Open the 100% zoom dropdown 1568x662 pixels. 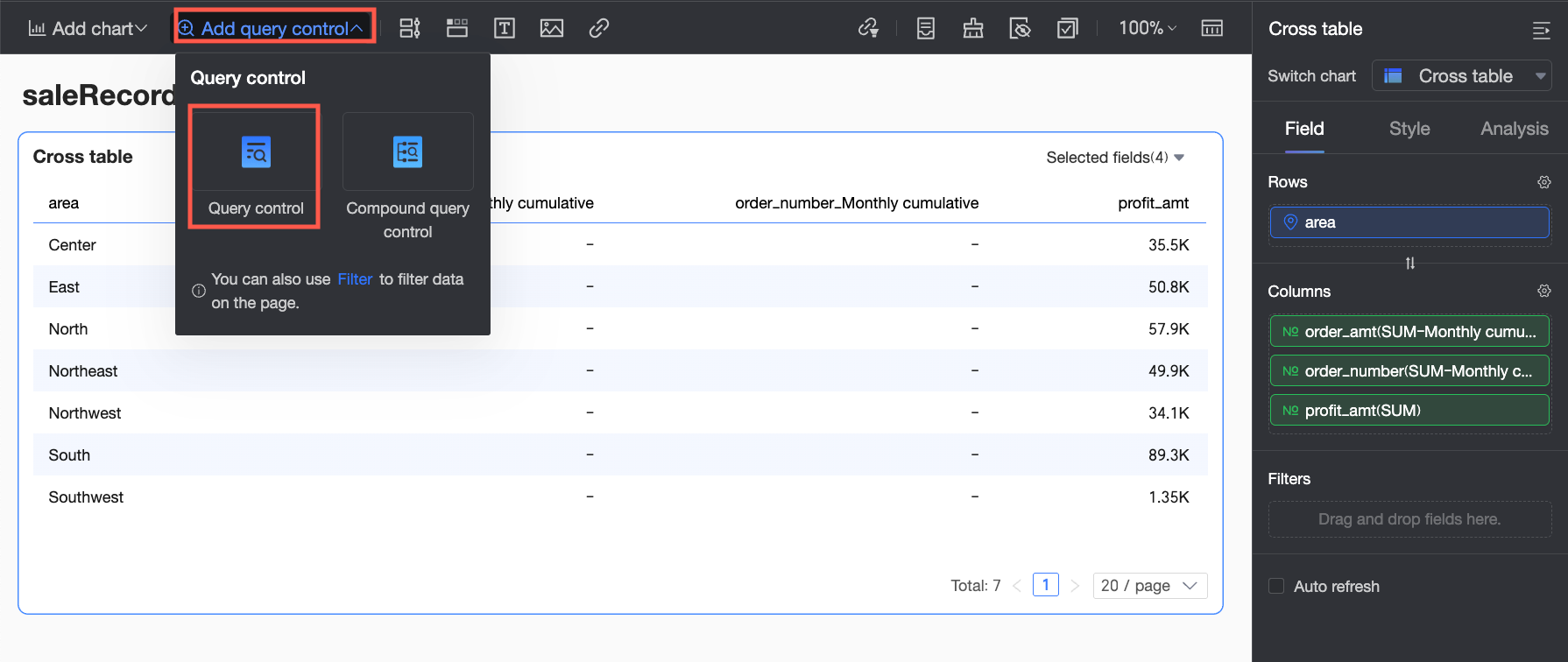tap(1147, 28)
